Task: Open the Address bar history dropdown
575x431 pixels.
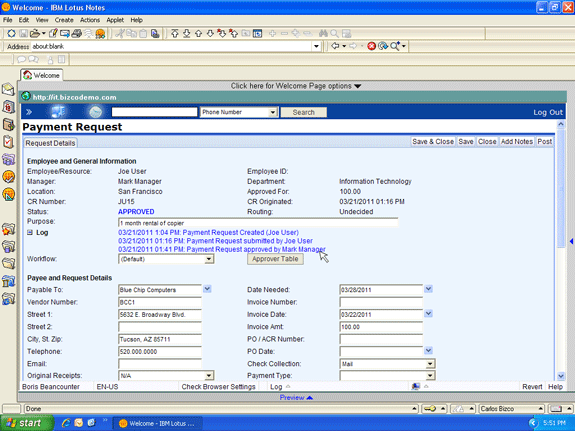Action: click(316, 47)
